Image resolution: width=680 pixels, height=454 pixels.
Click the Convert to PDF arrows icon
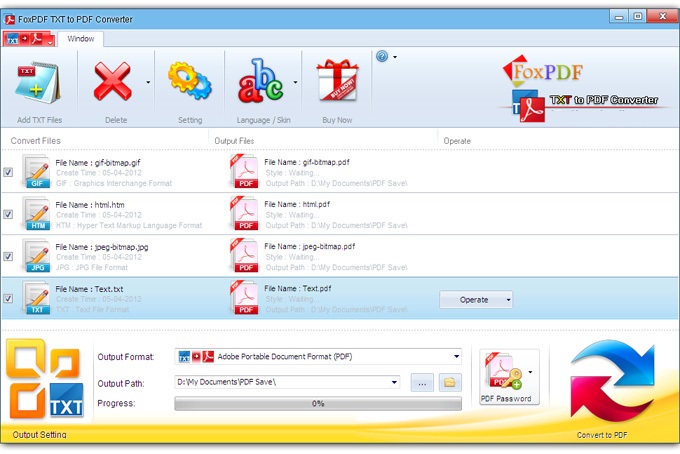[612, 382]
